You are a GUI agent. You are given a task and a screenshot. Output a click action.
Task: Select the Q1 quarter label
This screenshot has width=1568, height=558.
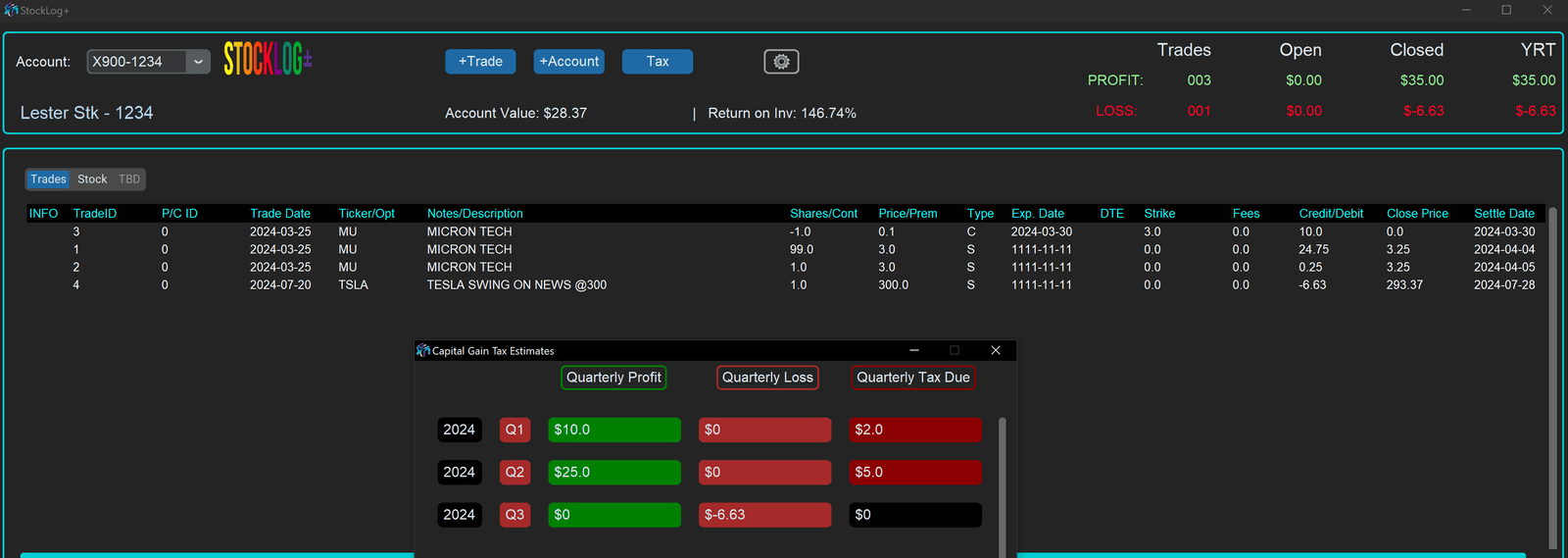coord(514,430)
